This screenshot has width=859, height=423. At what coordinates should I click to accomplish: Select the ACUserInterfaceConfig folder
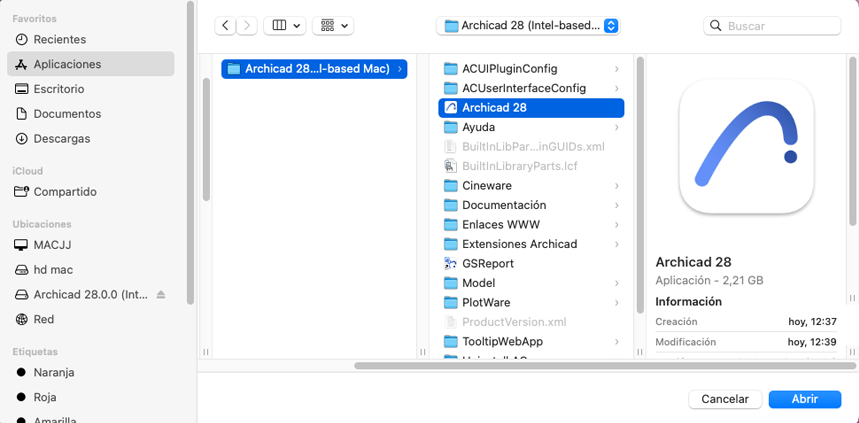[x=531, y=88]
